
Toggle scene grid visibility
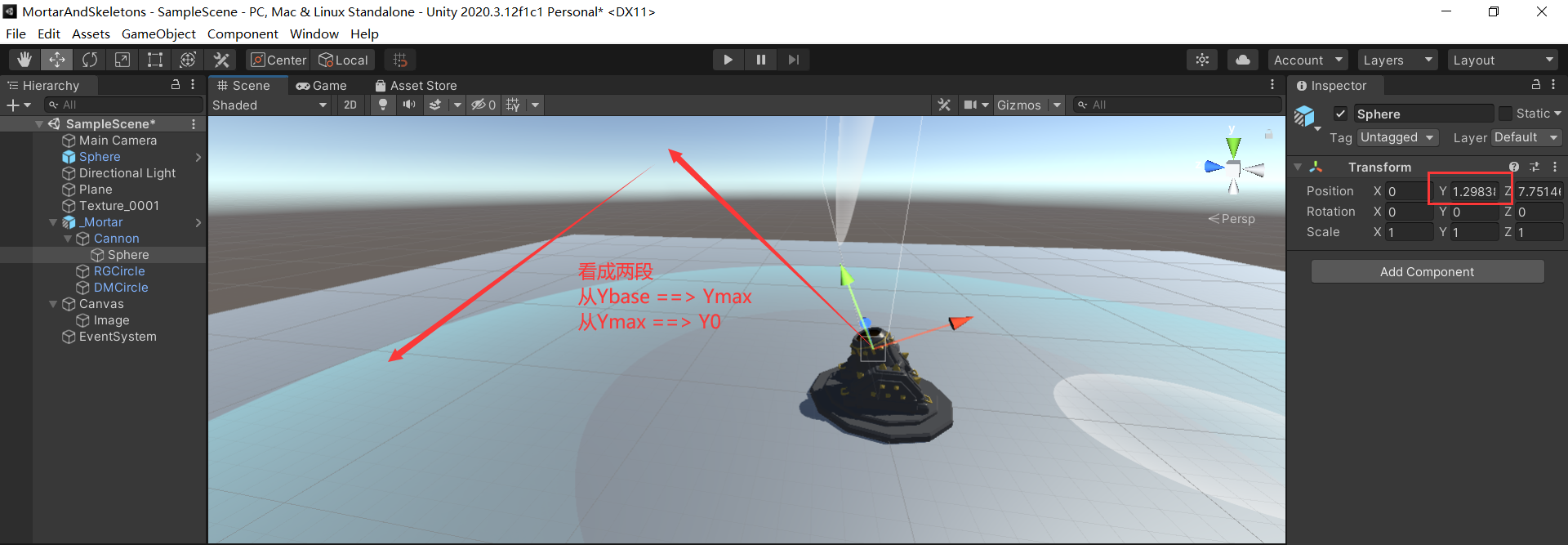[513, 105]
